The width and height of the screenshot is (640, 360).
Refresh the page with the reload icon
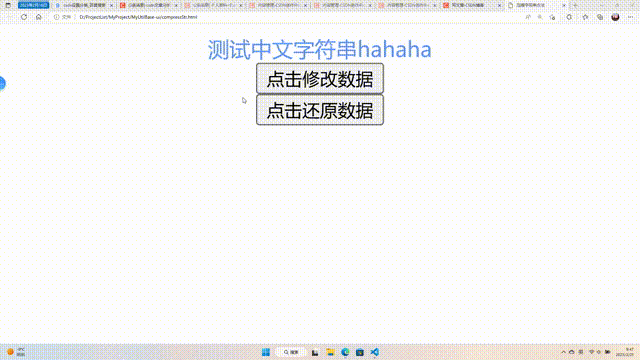click(x=24, y=17)
